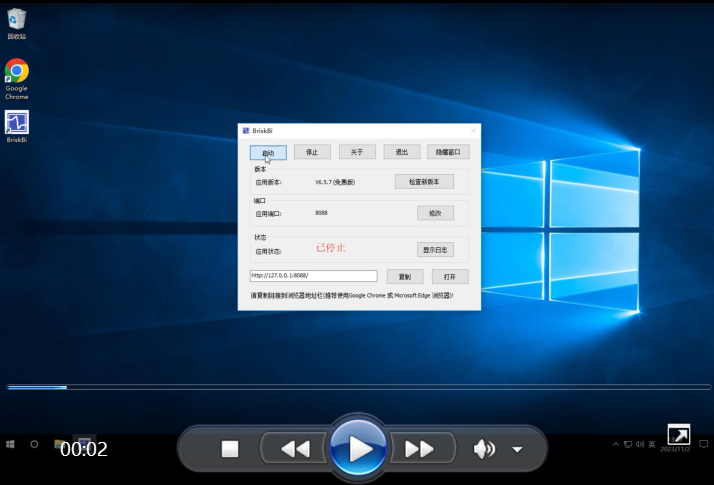
Task: Click the 应用端口: label
Action: [x=268, y=214]
